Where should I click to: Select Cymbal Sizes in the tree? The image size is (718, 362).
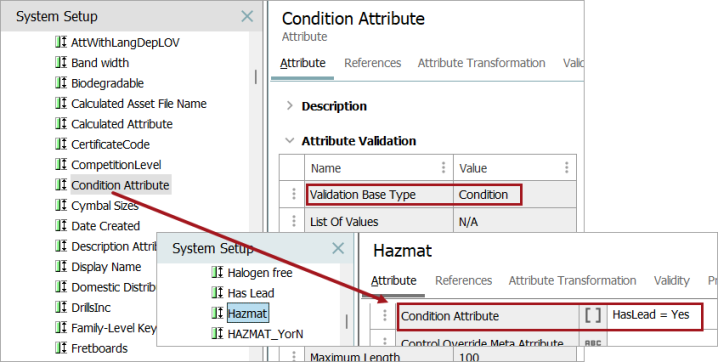tap(104, 206)
